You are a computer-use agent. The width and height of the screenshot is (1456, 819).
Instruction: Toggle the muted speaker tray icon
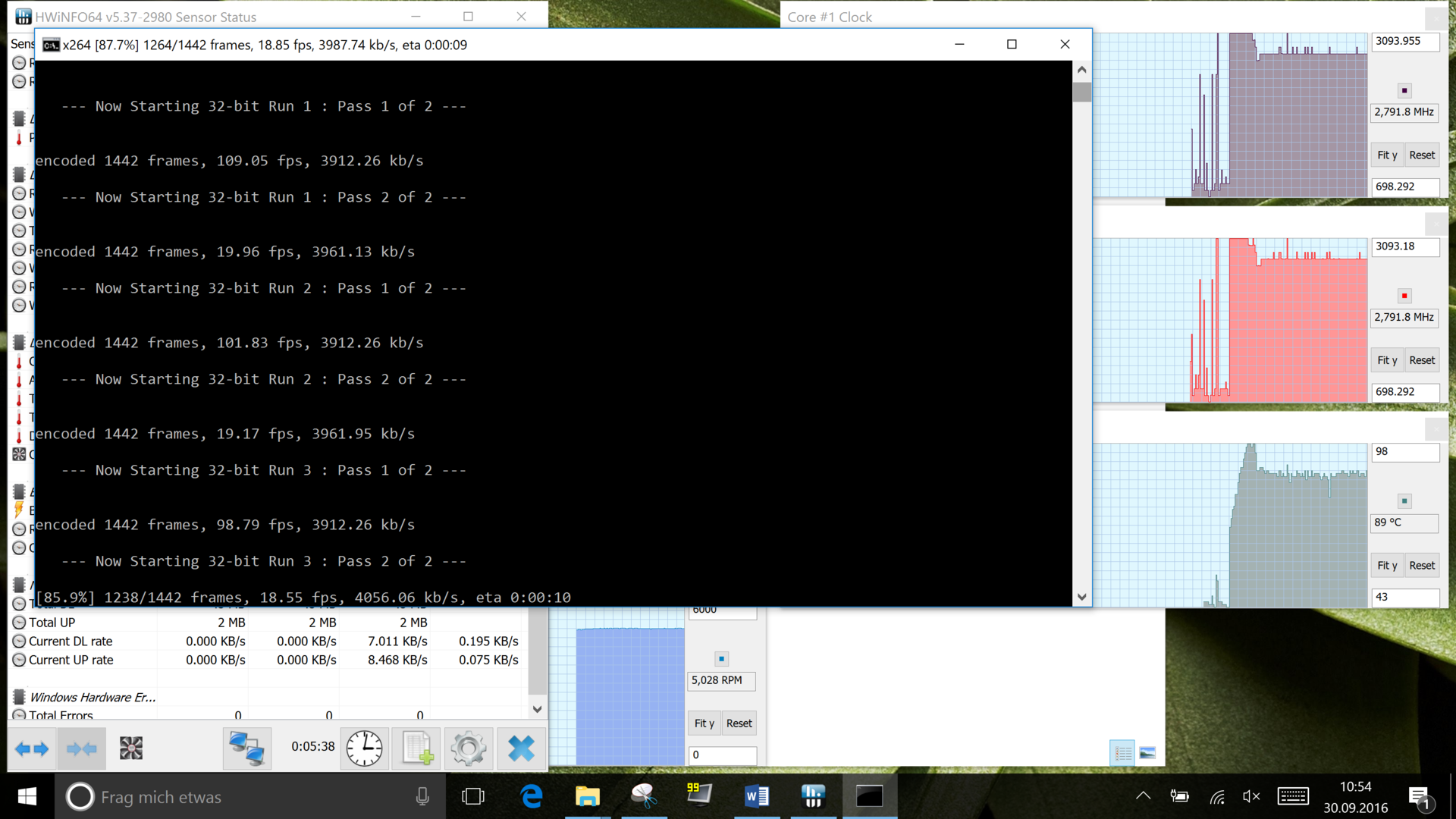pyautogui.click(x=1251, y=796)
